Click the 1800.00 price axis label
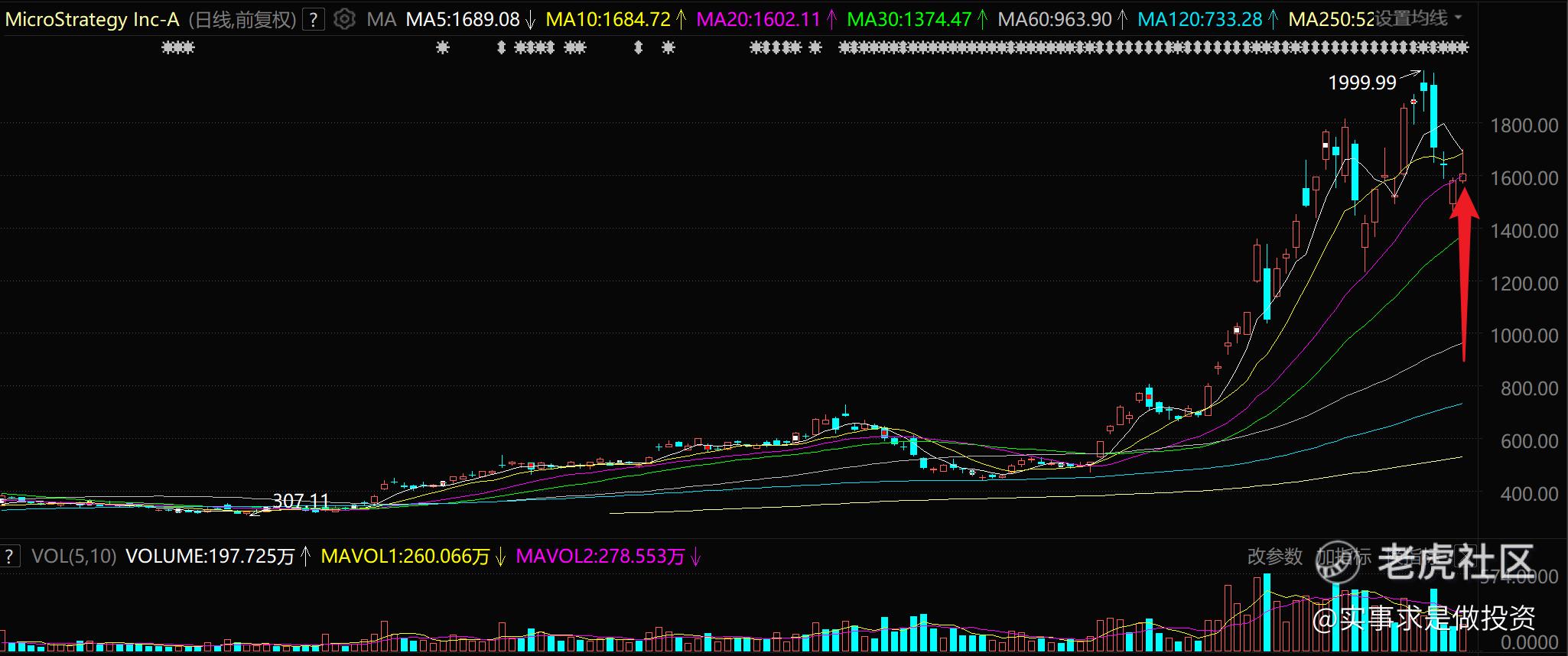Image resolution: width=1568 pixels, height=656 pixels. pyautogui.click(x=1524, y=125)
